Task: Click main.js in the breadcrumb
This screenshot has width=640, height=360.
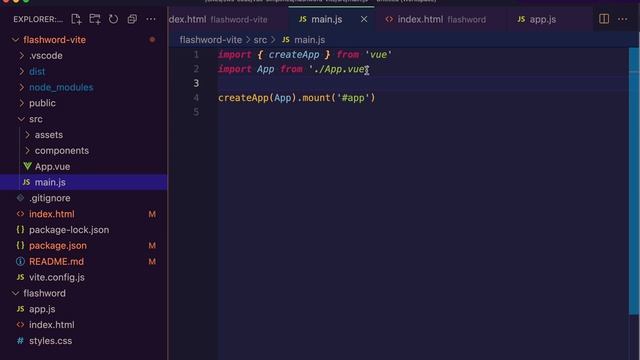Action: click(x=309, y=40)
